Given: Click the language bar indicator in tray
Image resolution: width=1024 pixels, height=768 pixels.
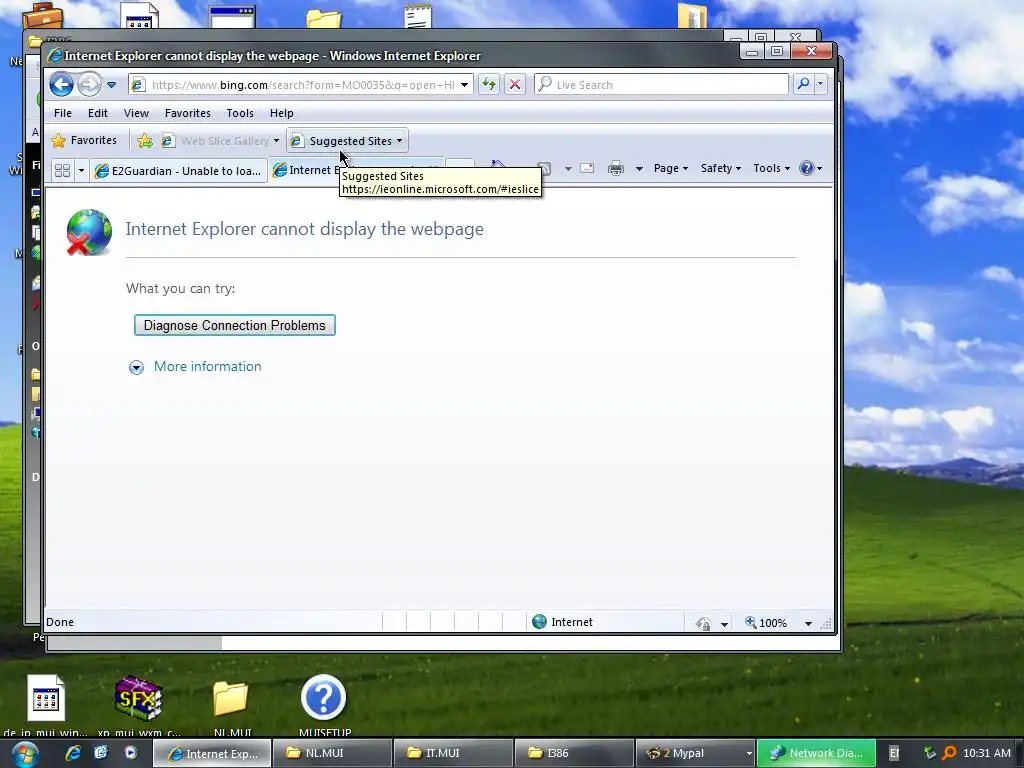Looking at the screenshot, I should 894,754.
